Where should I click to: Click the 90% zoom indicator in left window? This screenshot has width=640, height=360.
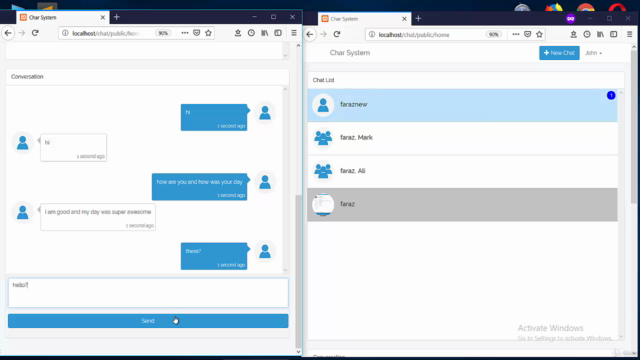coord(163,33)
